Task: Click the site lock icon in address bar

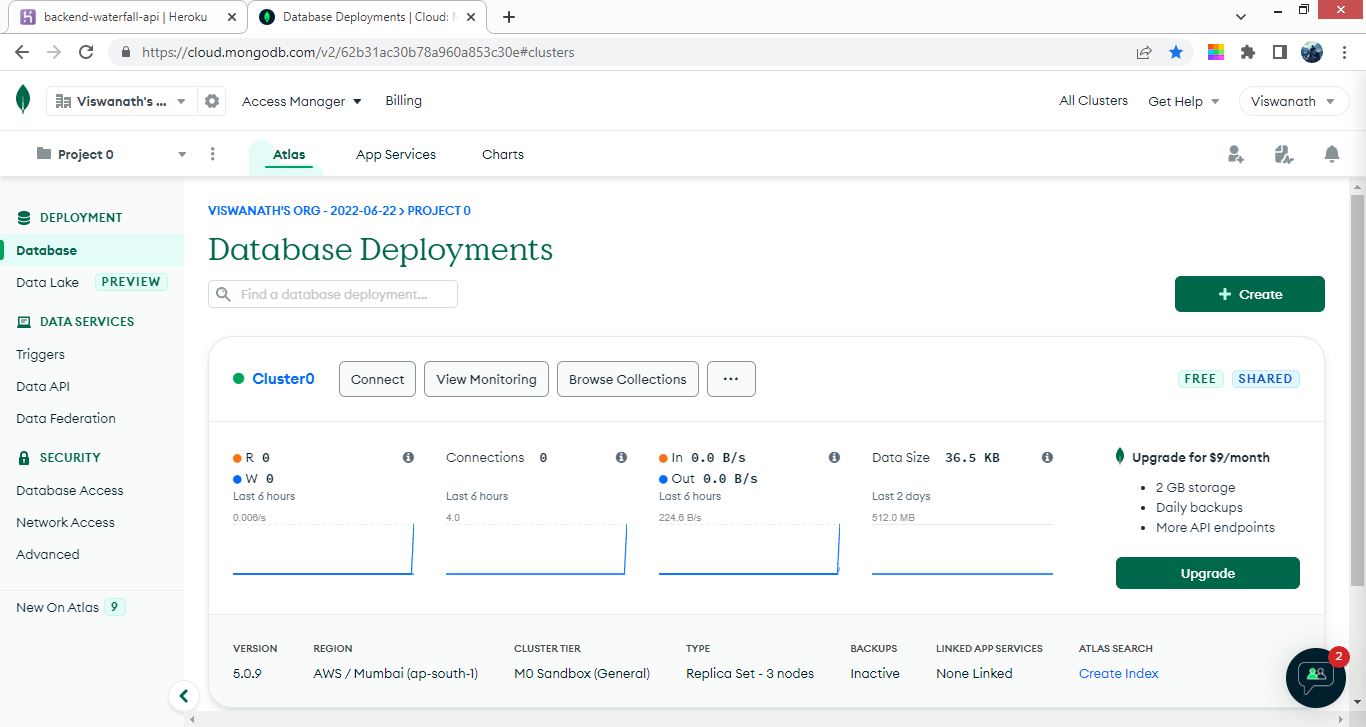Action: point(125,52)
